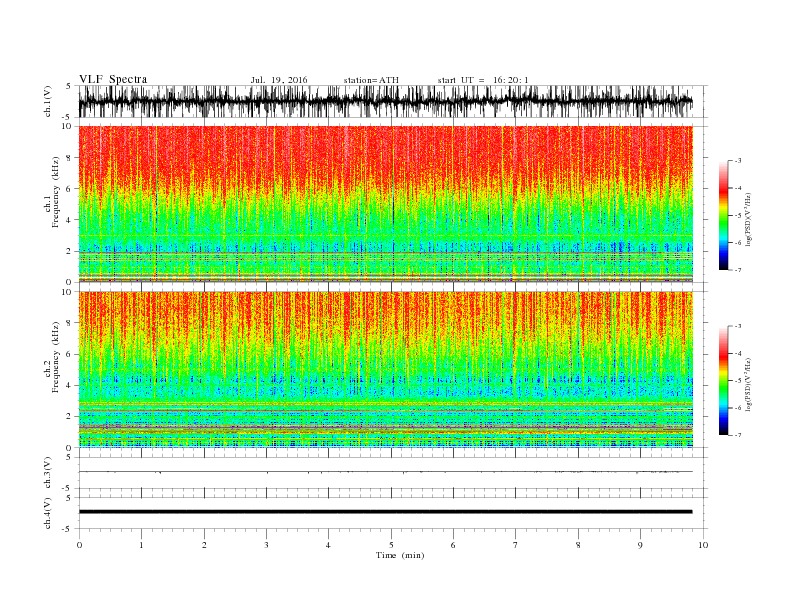Viewport: 792px width, 612px height.
Task: Click time axis tick label '9'
Action: [x=640, y=545]
